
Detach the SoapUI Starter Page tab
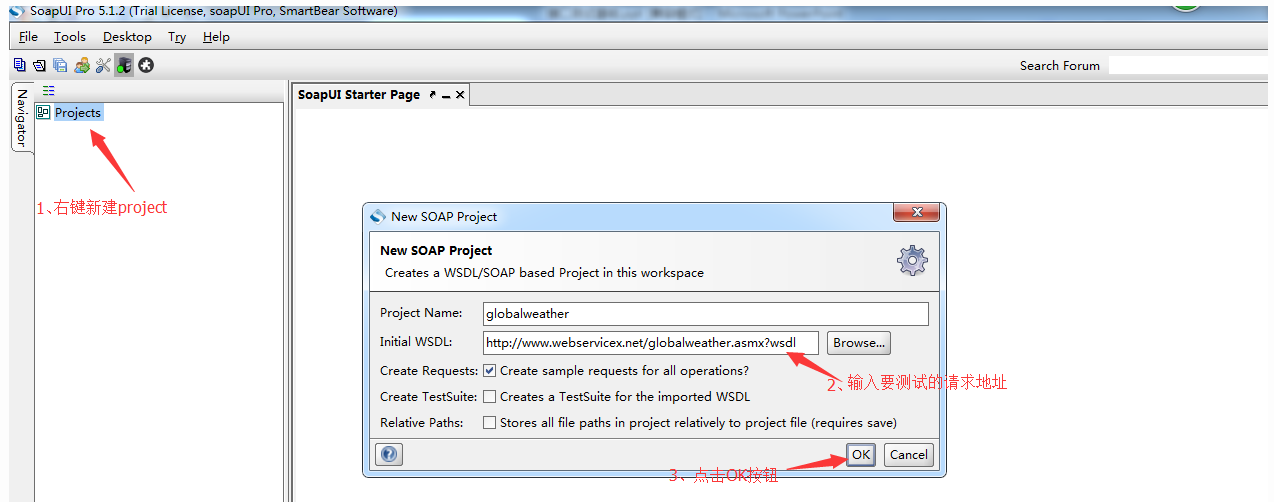(432, 95)
